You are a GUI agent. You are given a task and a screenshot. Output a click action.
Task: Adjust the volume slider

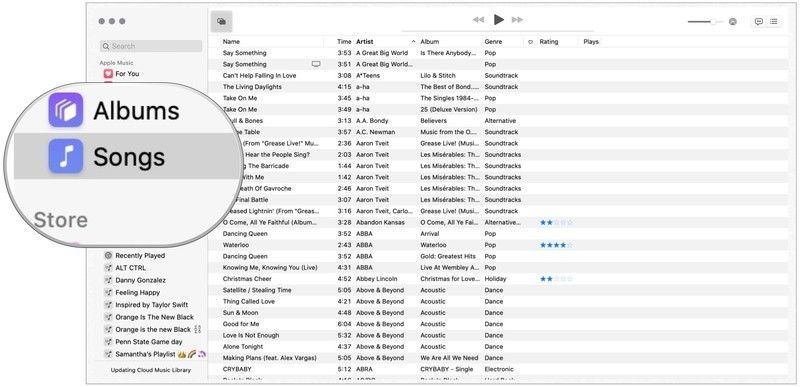705,21
